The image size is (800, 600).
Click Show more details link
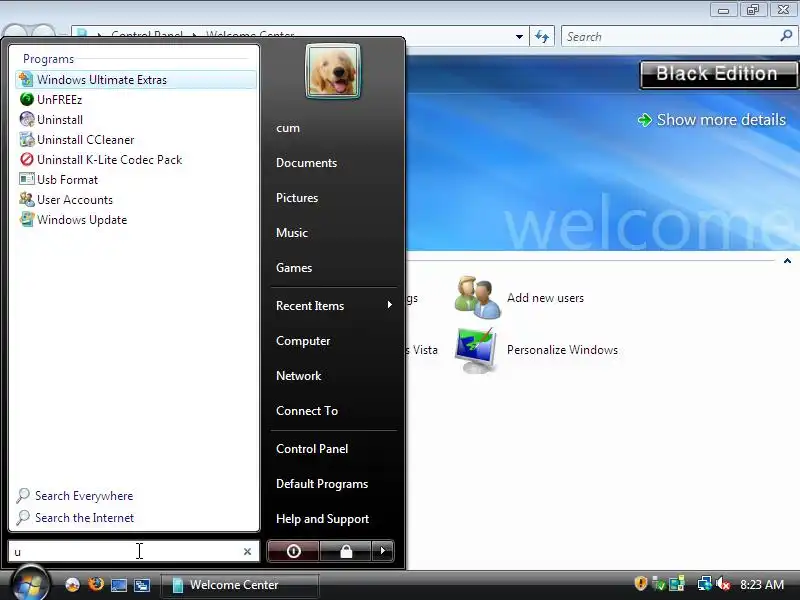coord(712,119)
